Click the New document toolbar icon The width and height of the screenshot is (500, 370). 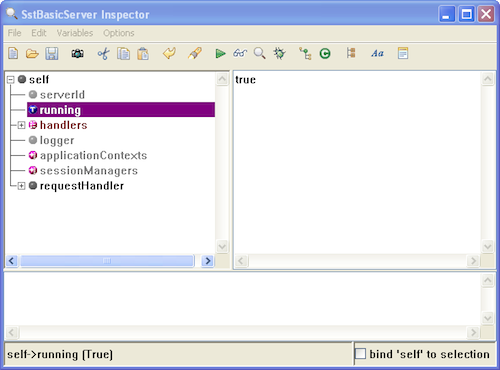tap(13, 53)
